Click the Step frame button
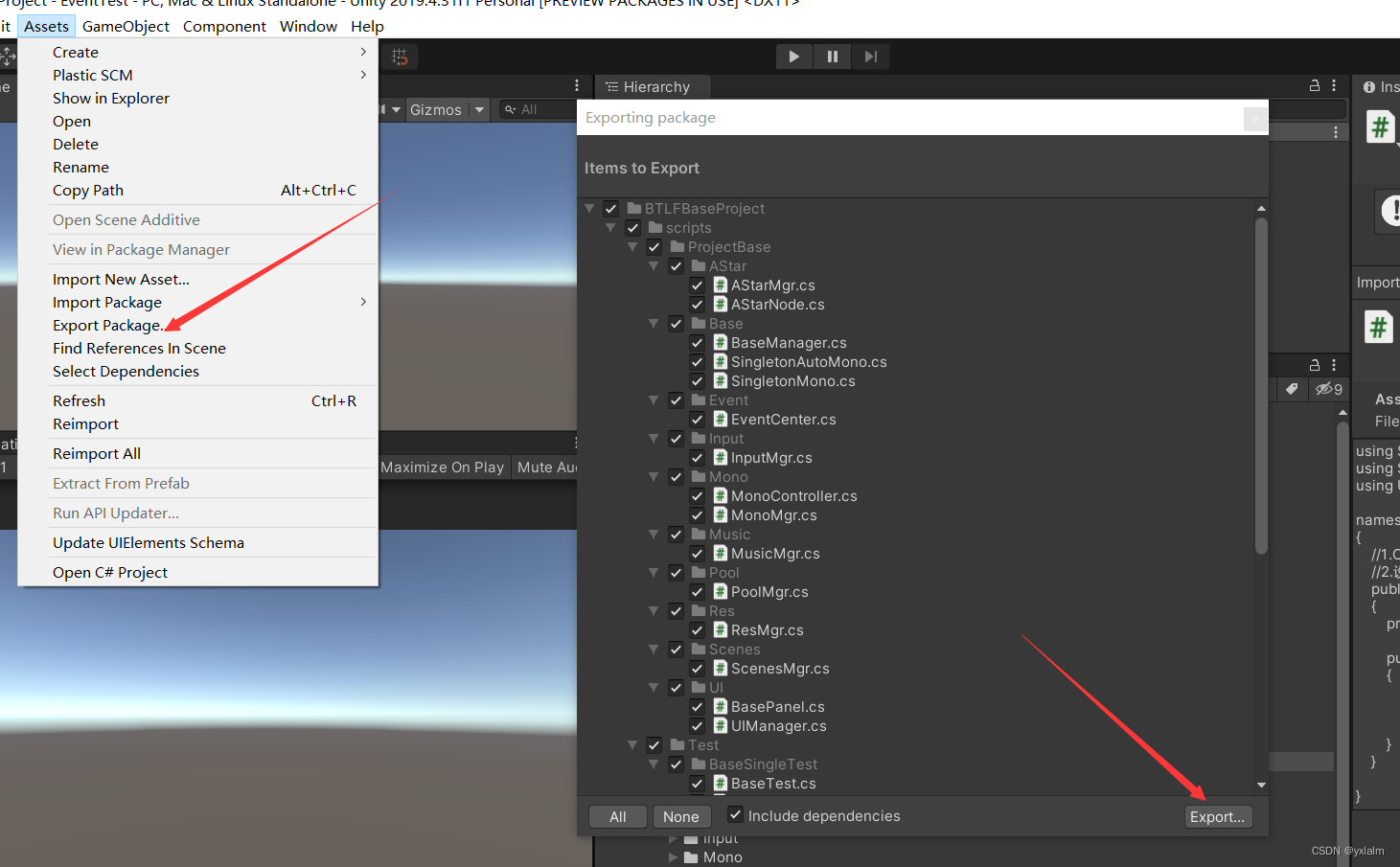 (870, 57)
